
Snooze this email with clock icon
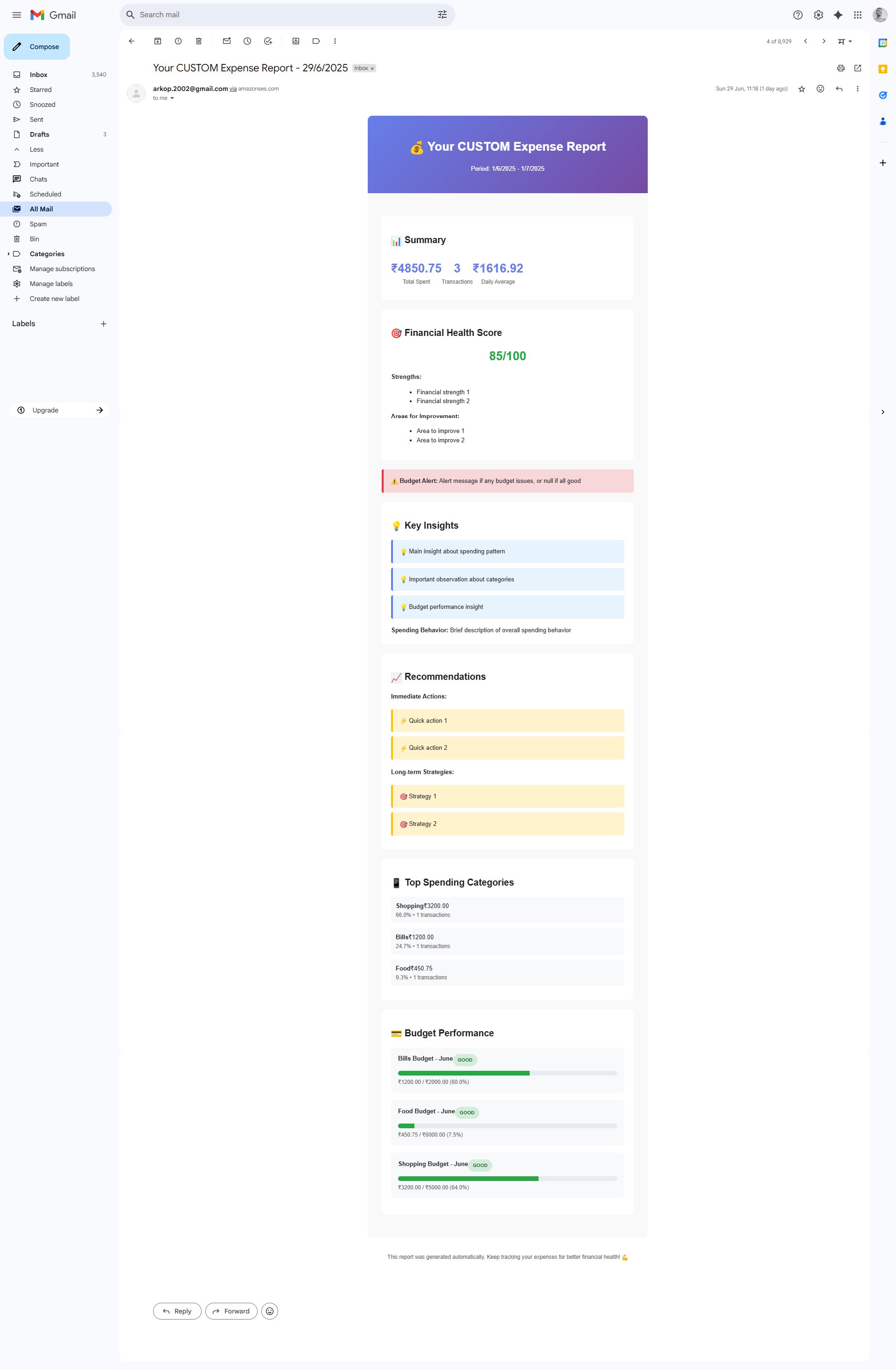click(247, 41)
